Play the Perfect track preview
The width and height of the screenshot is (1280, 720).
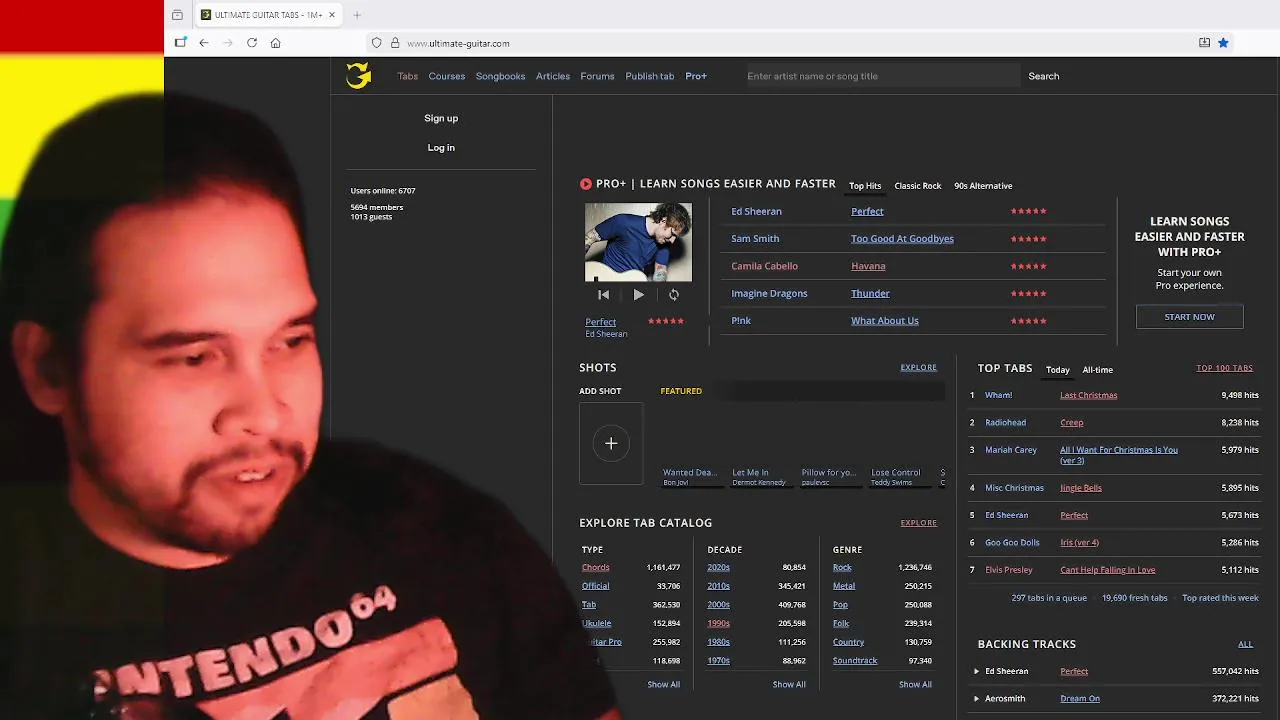coord(638,295)
